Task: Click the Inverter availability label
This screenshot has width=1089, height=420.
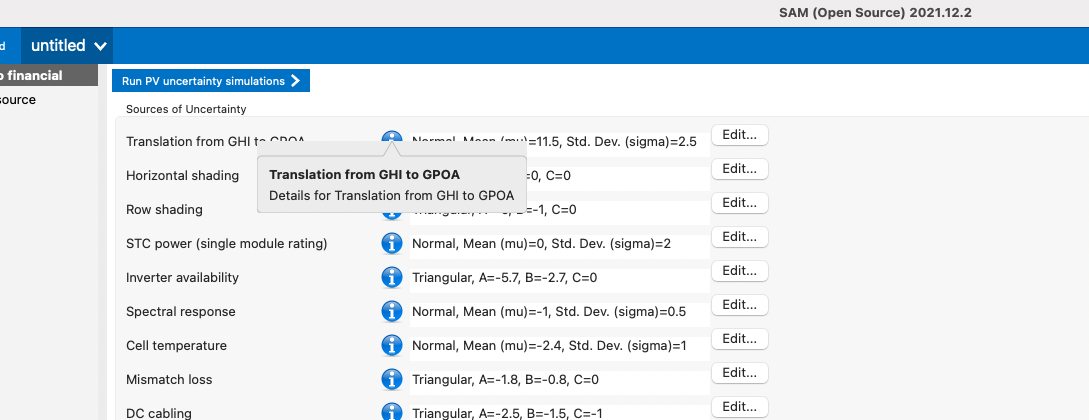Action: (182, 278)
